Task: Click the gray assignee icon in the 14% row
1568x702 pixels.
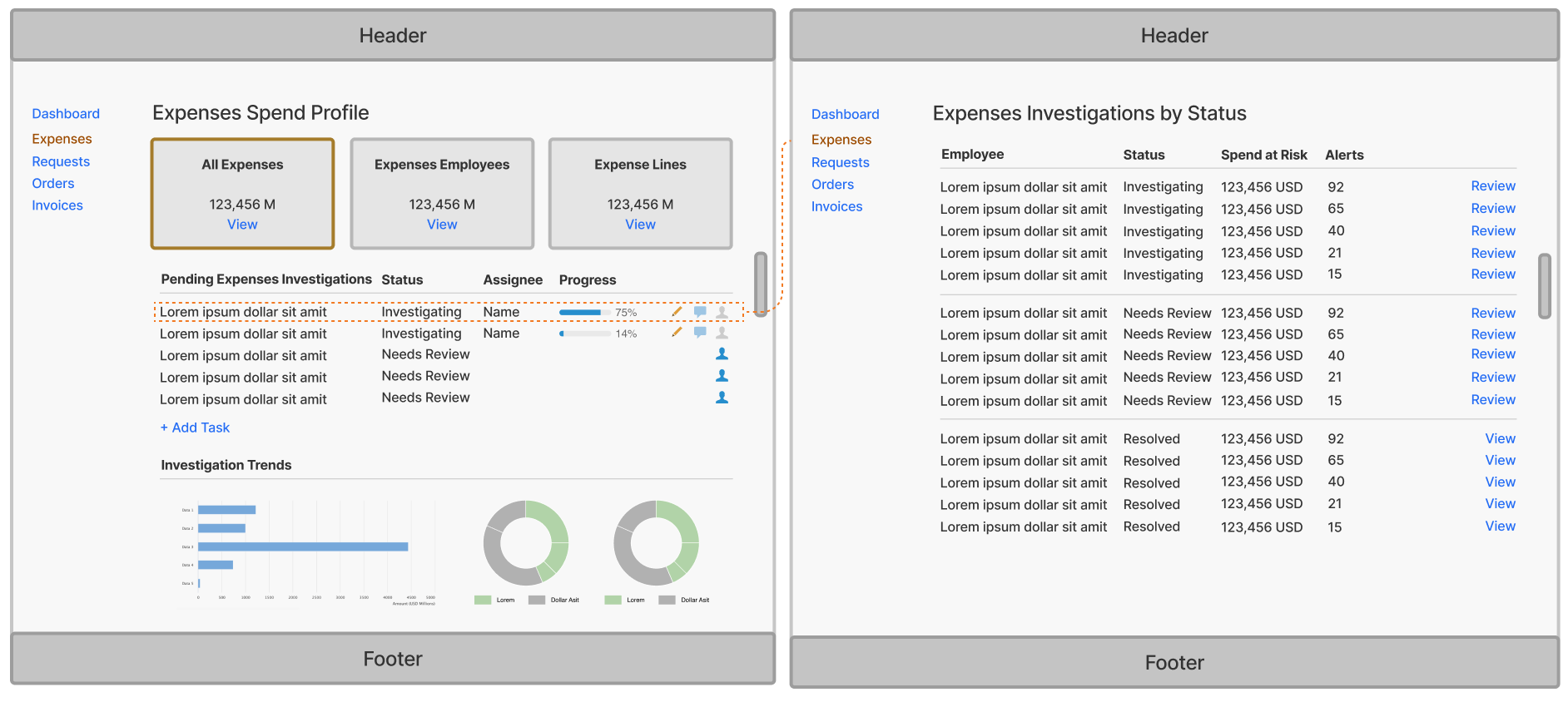Action: (722, 333)
